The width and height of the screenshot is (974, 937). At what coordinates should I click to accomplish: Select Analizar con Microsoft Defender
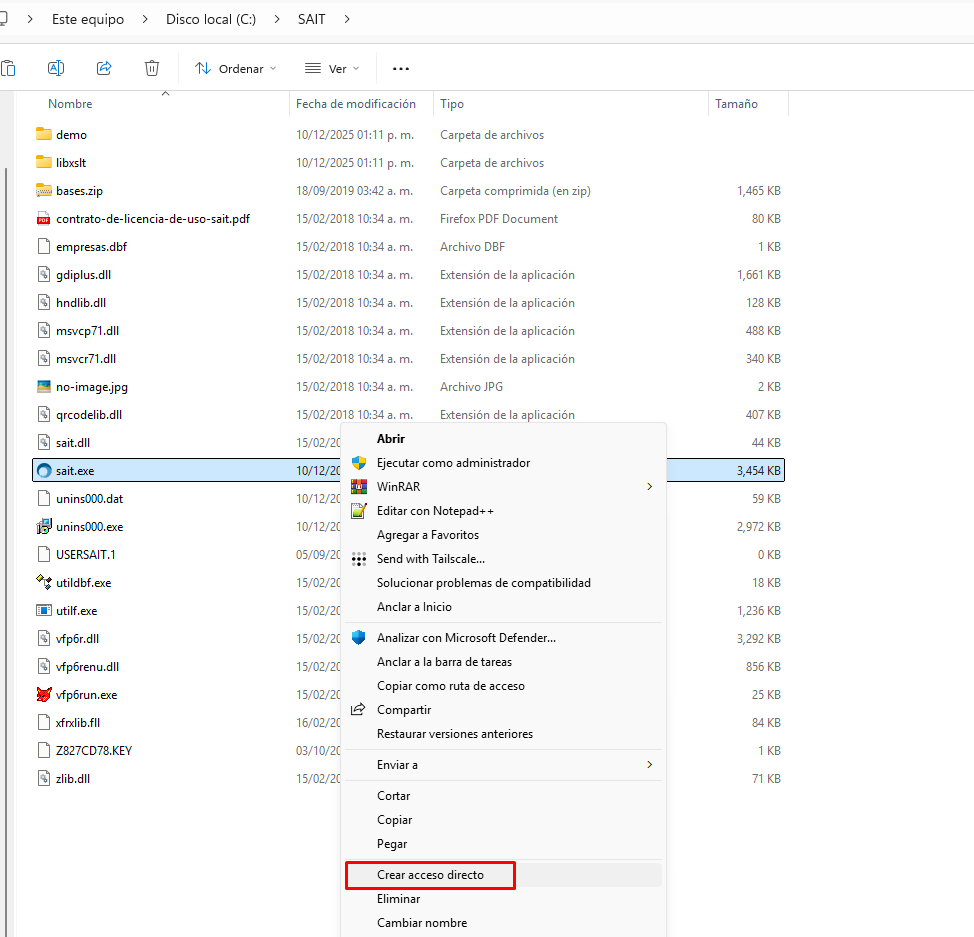coord(466,638)
